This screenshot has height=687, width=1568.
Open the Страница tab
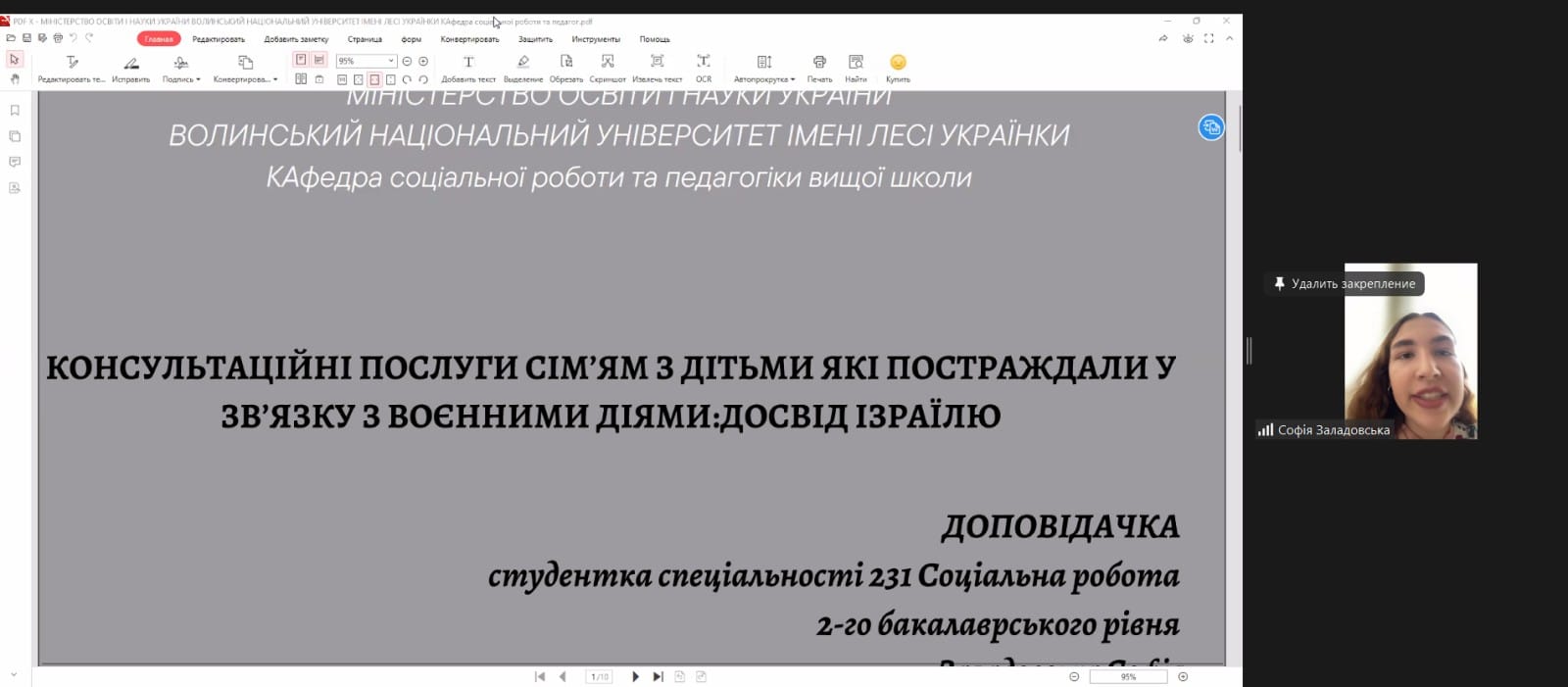pyautogui.click(x=365, y=39)
